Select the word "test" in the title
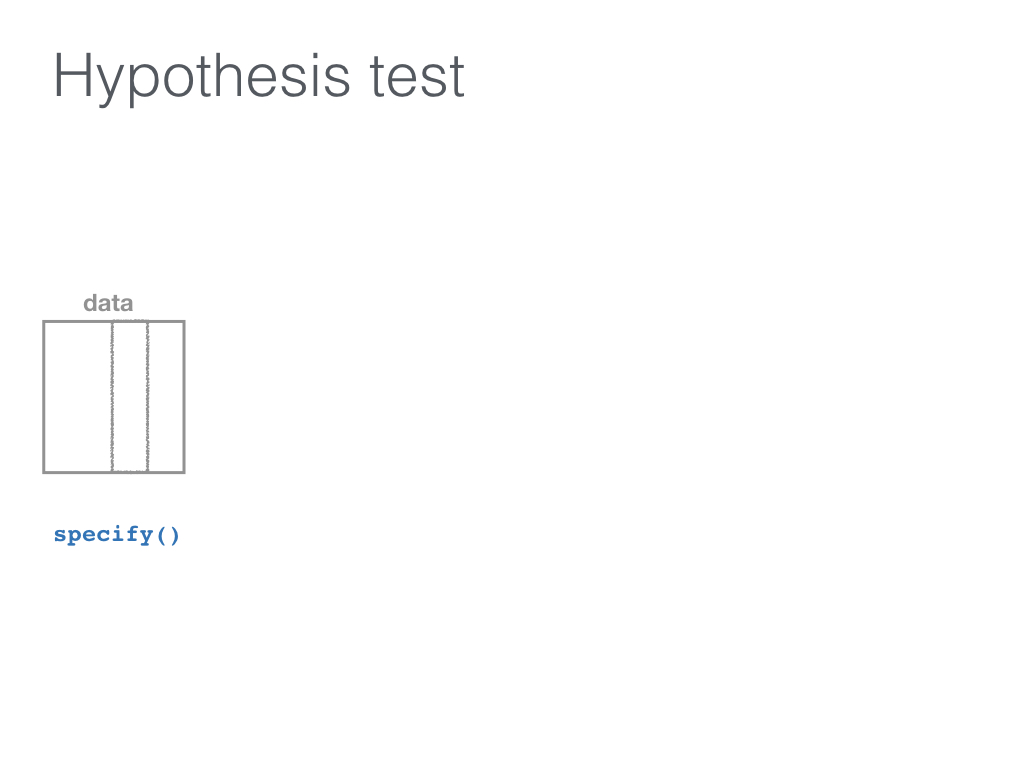1024x768 pixels. [x=417, y=78]
